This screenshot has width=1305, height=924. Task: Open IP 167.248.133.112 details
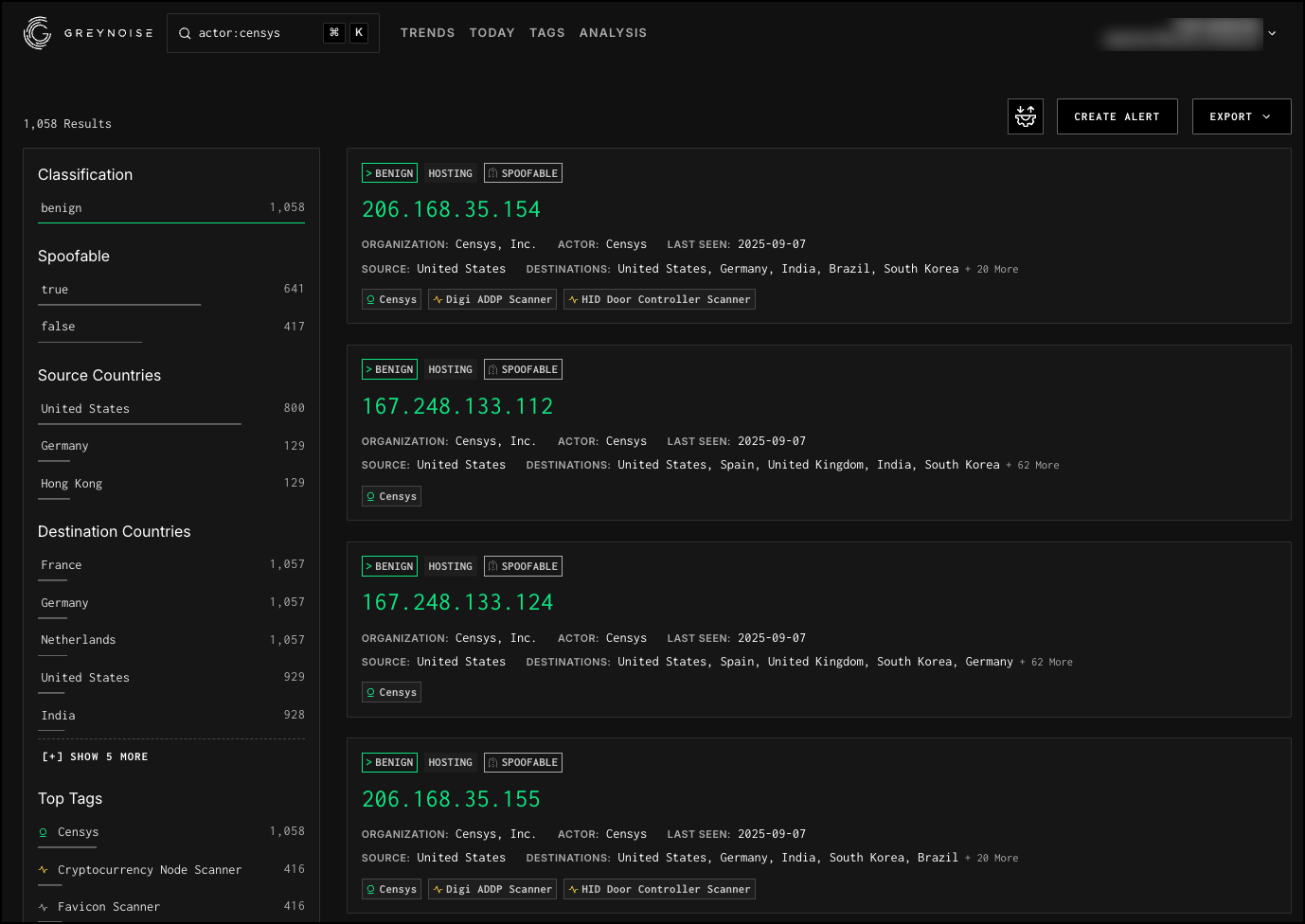[x=457, y=406]
